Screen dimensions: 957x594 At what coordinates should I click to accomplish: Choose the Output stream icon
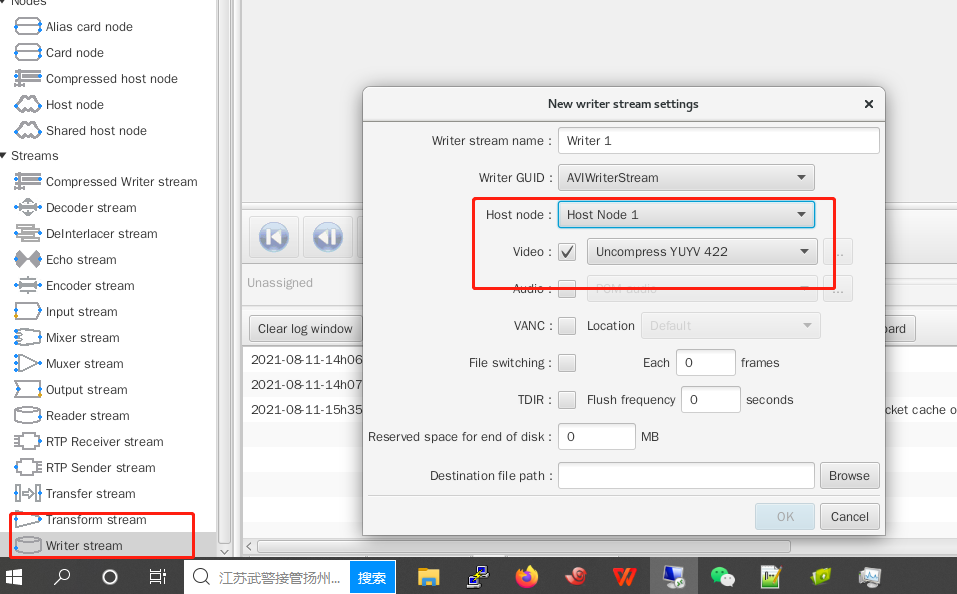point(27,389)
